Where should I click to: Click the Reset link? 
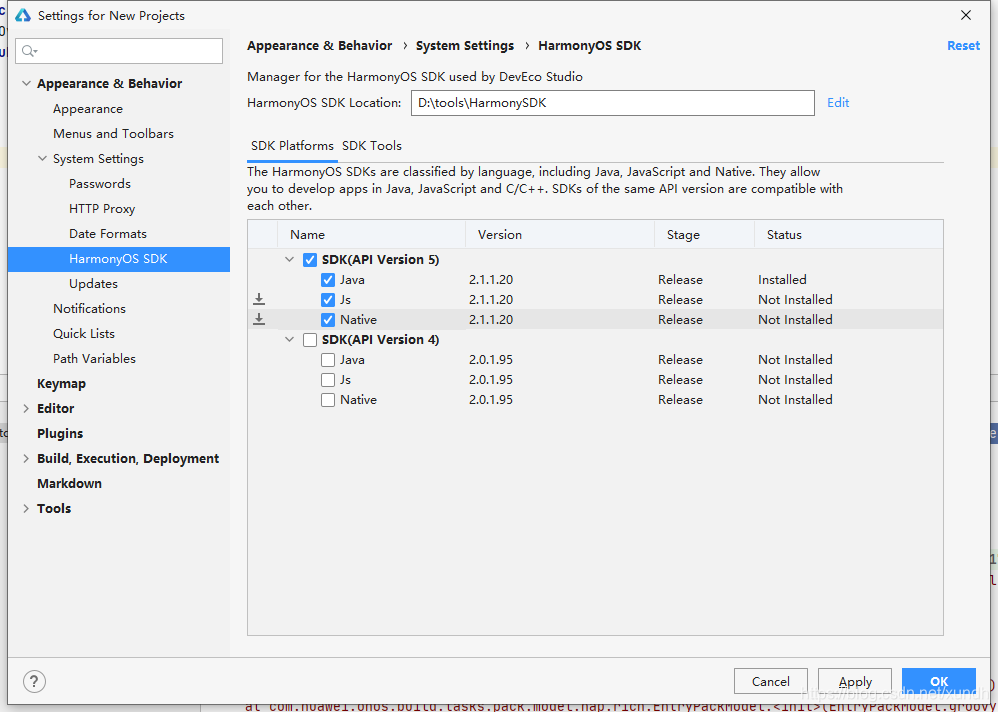[963, 46]
